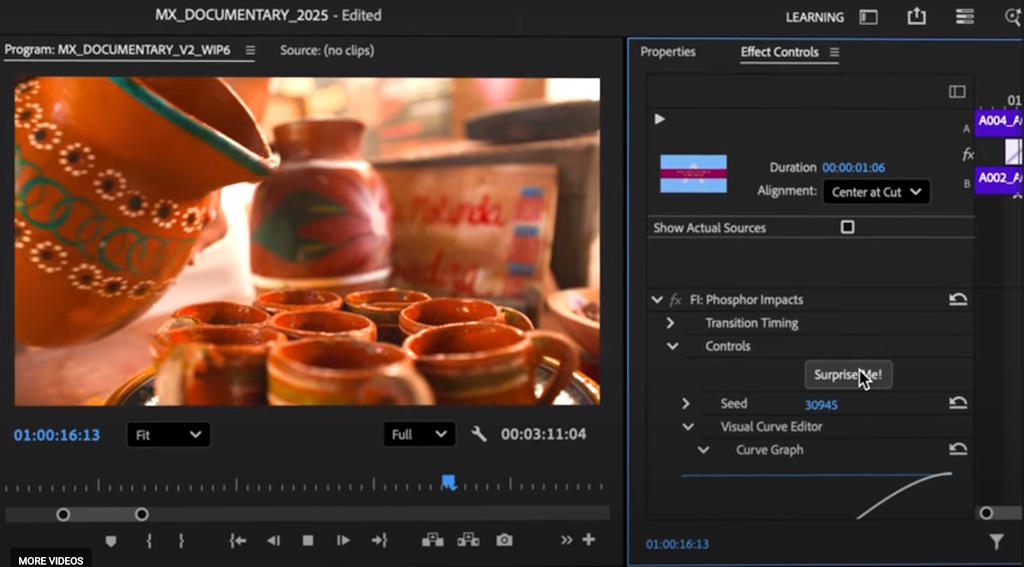This screenshot has height=567, width=1024.
Task: Open the Program monitor wrench settings
Action: [x=478, y=434]
